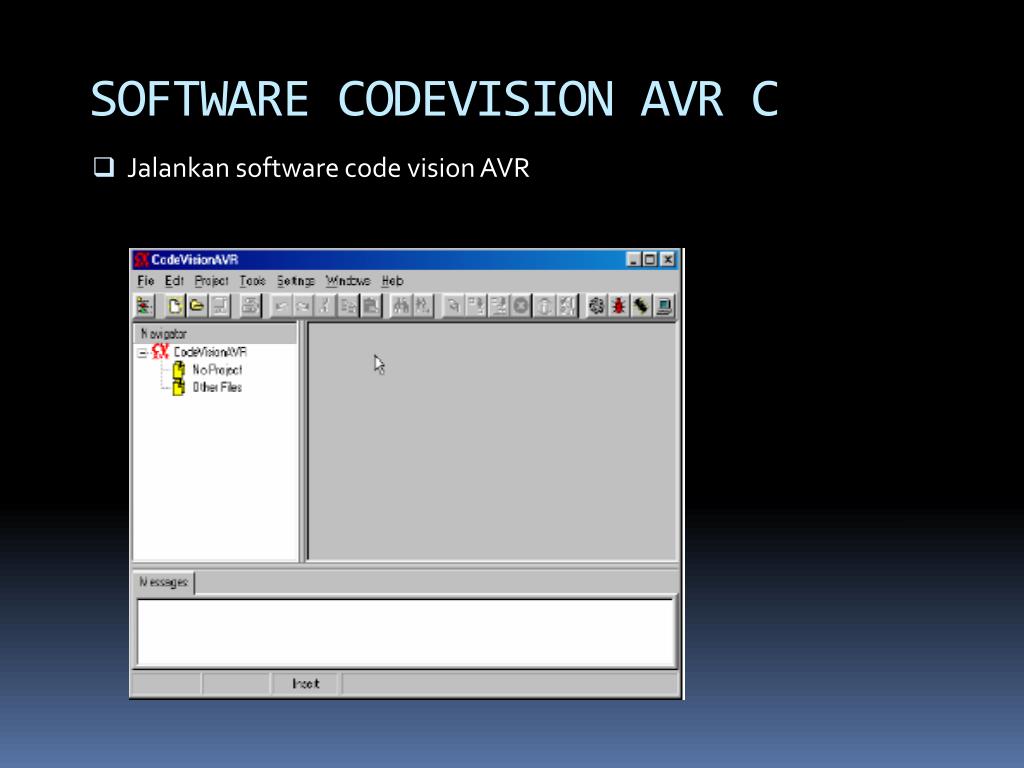Click the Check Syntax toolbar icon
The height and width of the screenshot is (768, 1024).
click(453, 306)
